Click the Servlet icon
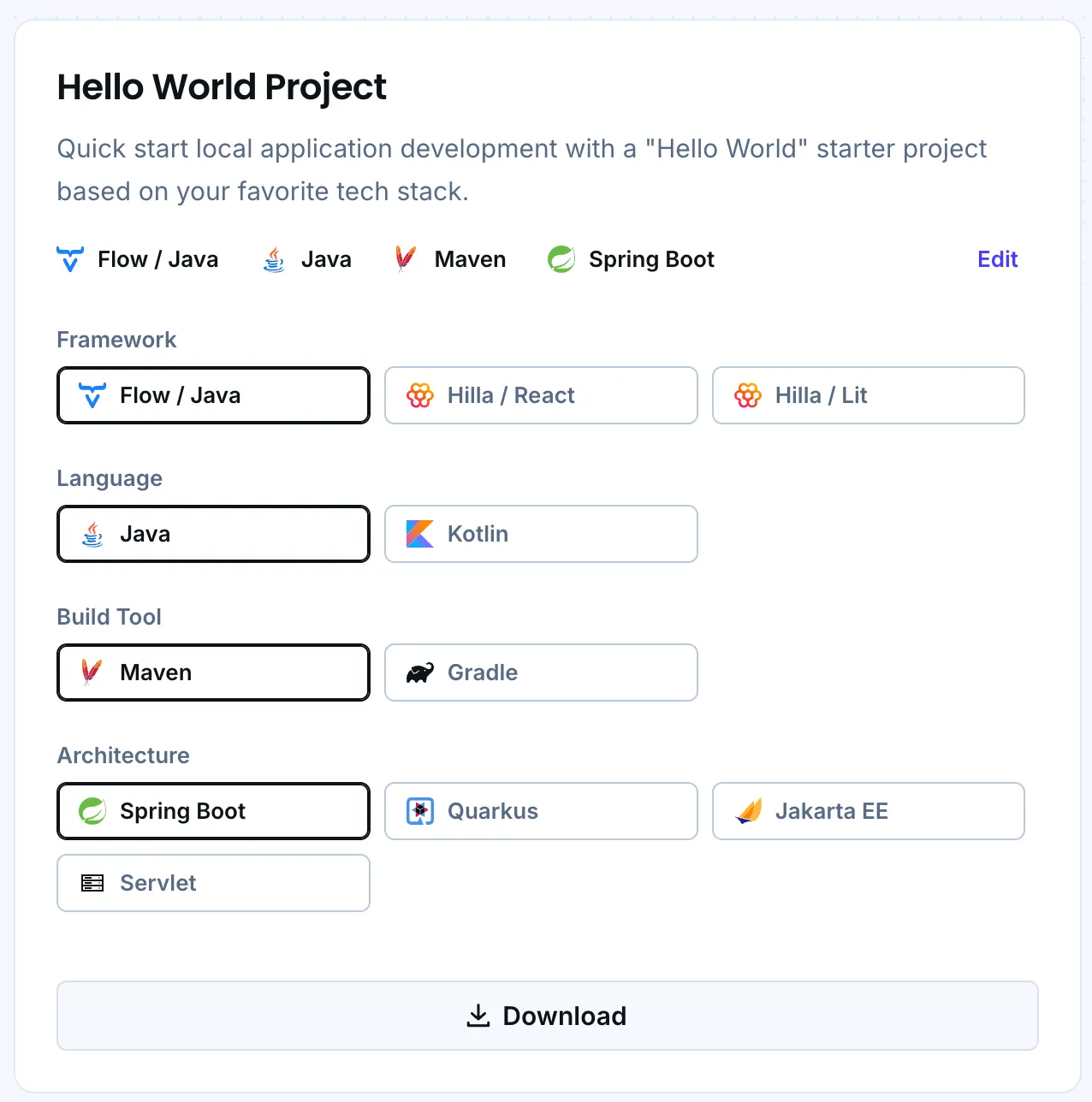The image size is (1092, 1102). click(x=92, y=883)
